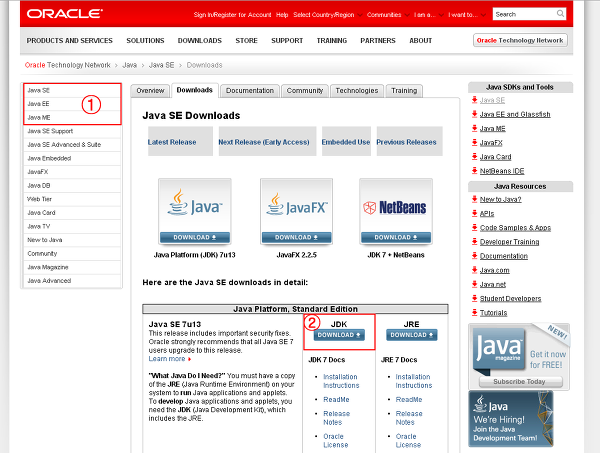Click the Java SE breadcrumb link
The image size is (600, 453).
pyautogui.click(x=161, y=65)
